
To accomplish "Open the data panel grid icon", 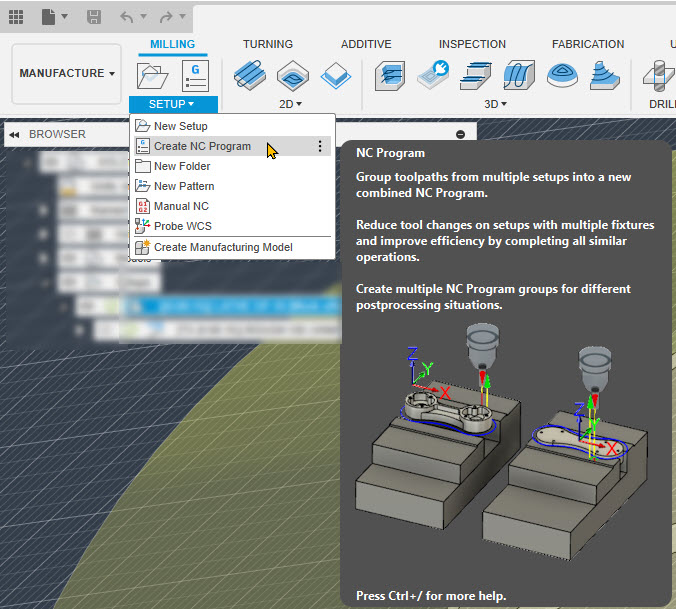I will point(16,17).
